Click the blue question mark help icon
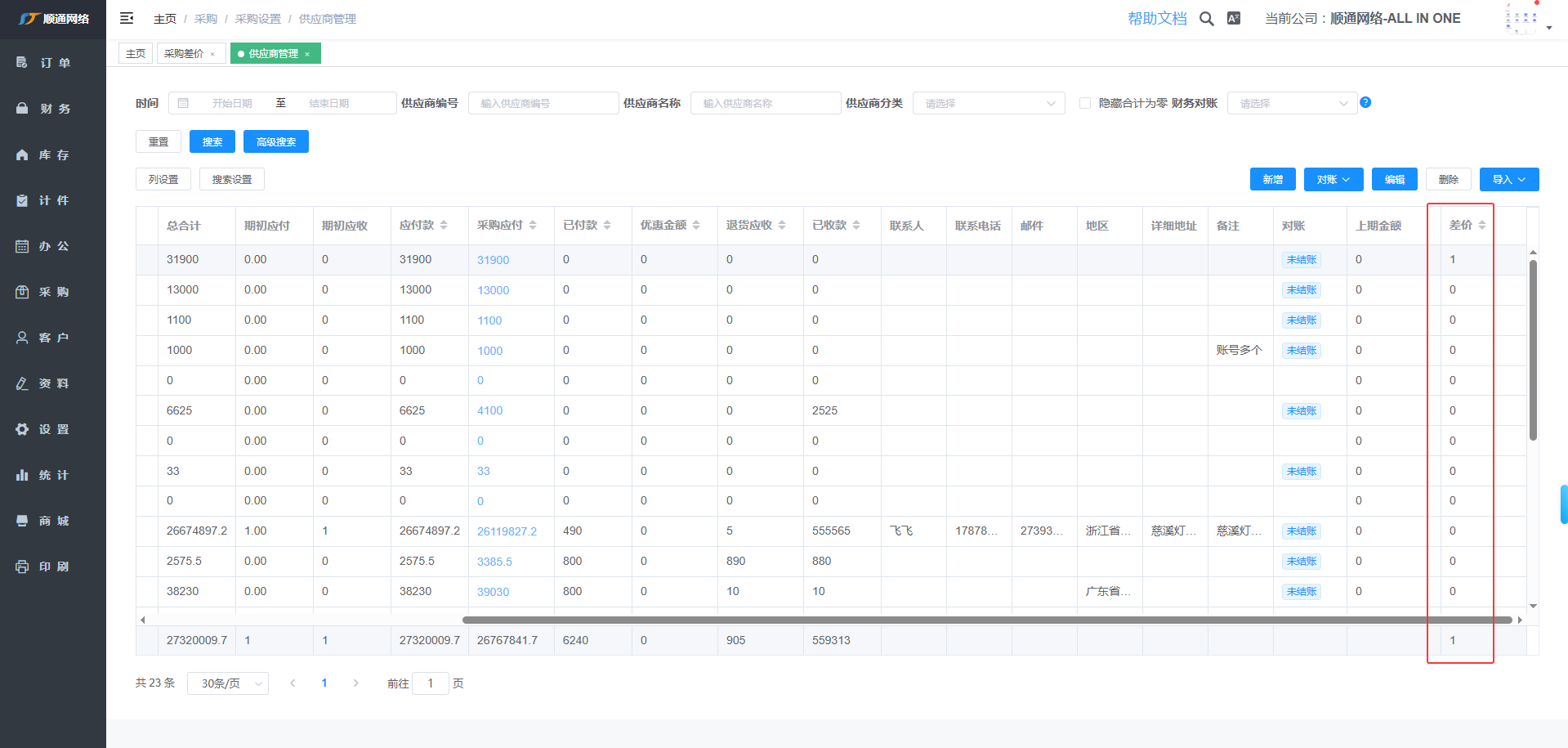This screenshot has height=748, width=1568. (x=1365, y=102)
